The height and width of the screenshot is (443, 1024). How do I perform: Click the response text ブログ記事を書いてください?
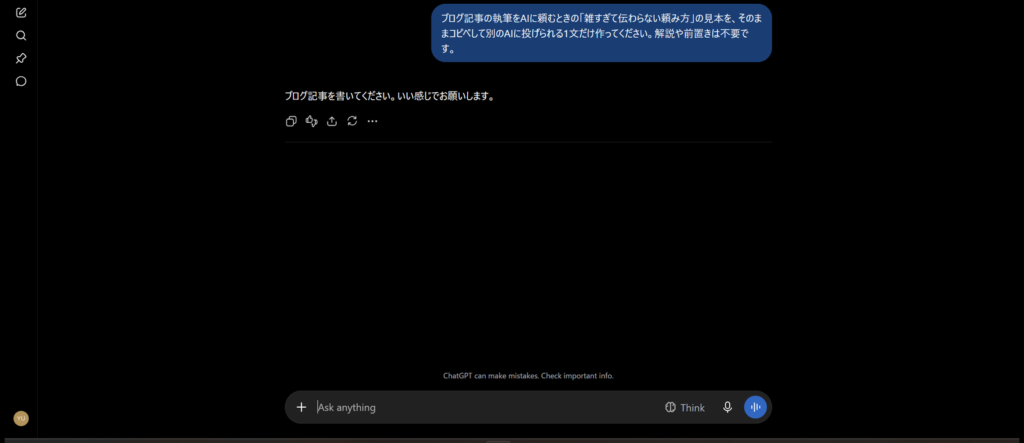[x=339, y=96]
